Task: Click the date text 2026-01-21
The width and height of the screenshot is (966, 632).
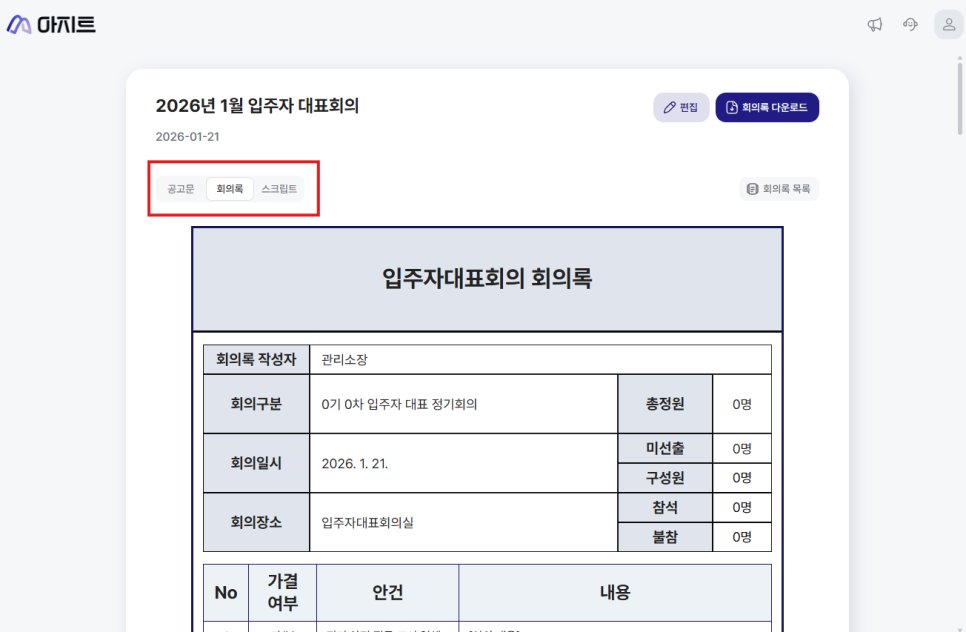Action: (x=187, y=137)
